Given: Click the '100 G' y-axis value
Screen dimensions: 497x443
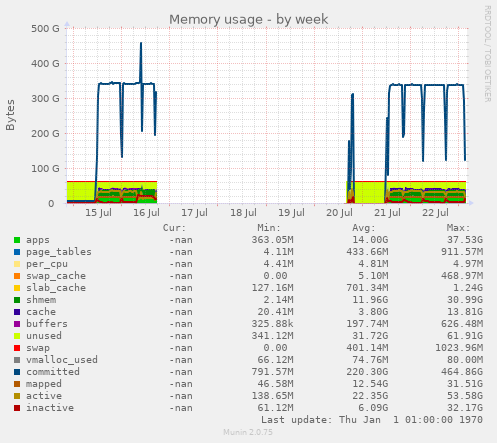Looking at the screenshot, I should (45, 169).
